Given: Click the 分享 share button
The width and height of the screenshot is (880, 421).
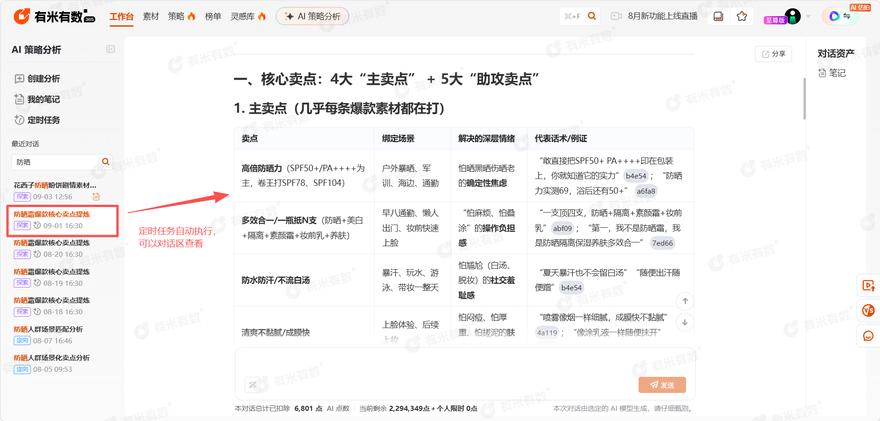Looking at the screenshot, I should [773, 54].
